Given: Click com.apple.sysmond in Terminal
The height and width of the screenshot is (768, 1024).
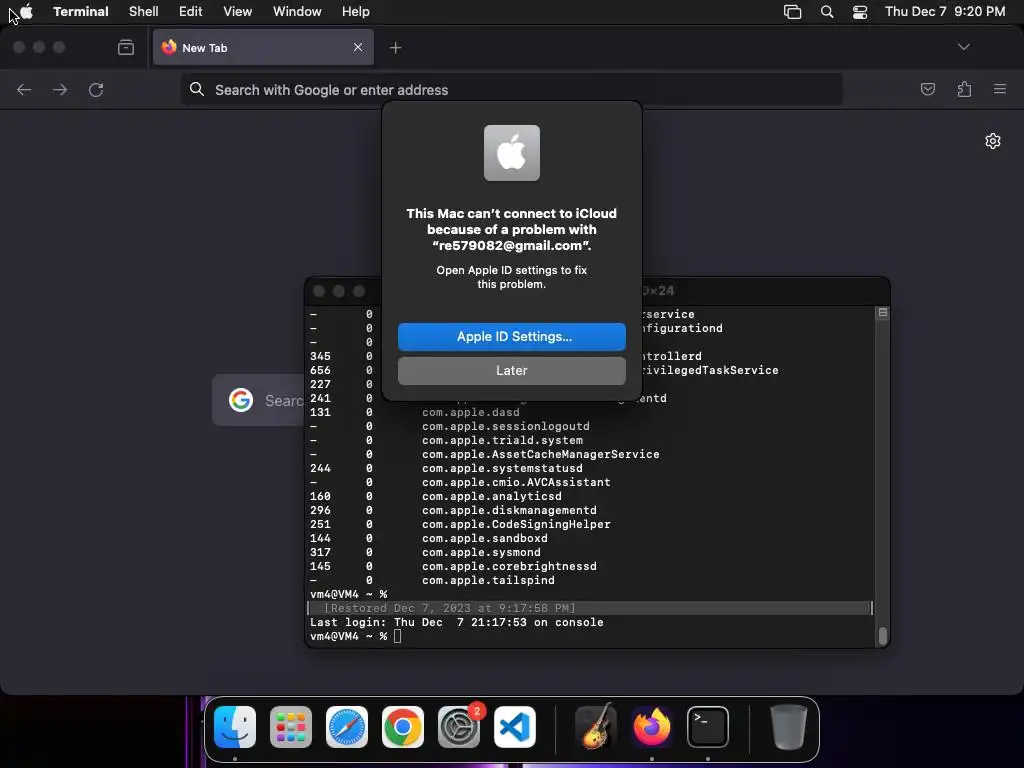Looking at the screenshot, I should [x=481, y=552].
